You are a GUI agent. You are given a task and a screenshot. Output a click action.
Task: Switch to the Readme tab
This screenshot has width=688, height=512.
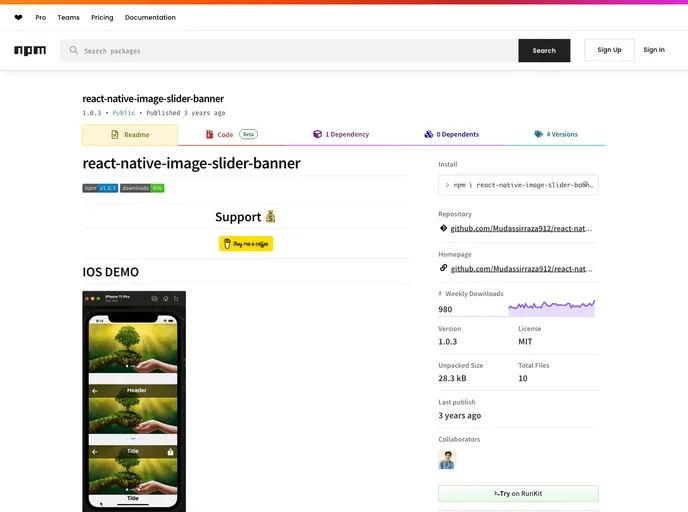(x=130, y=135)
